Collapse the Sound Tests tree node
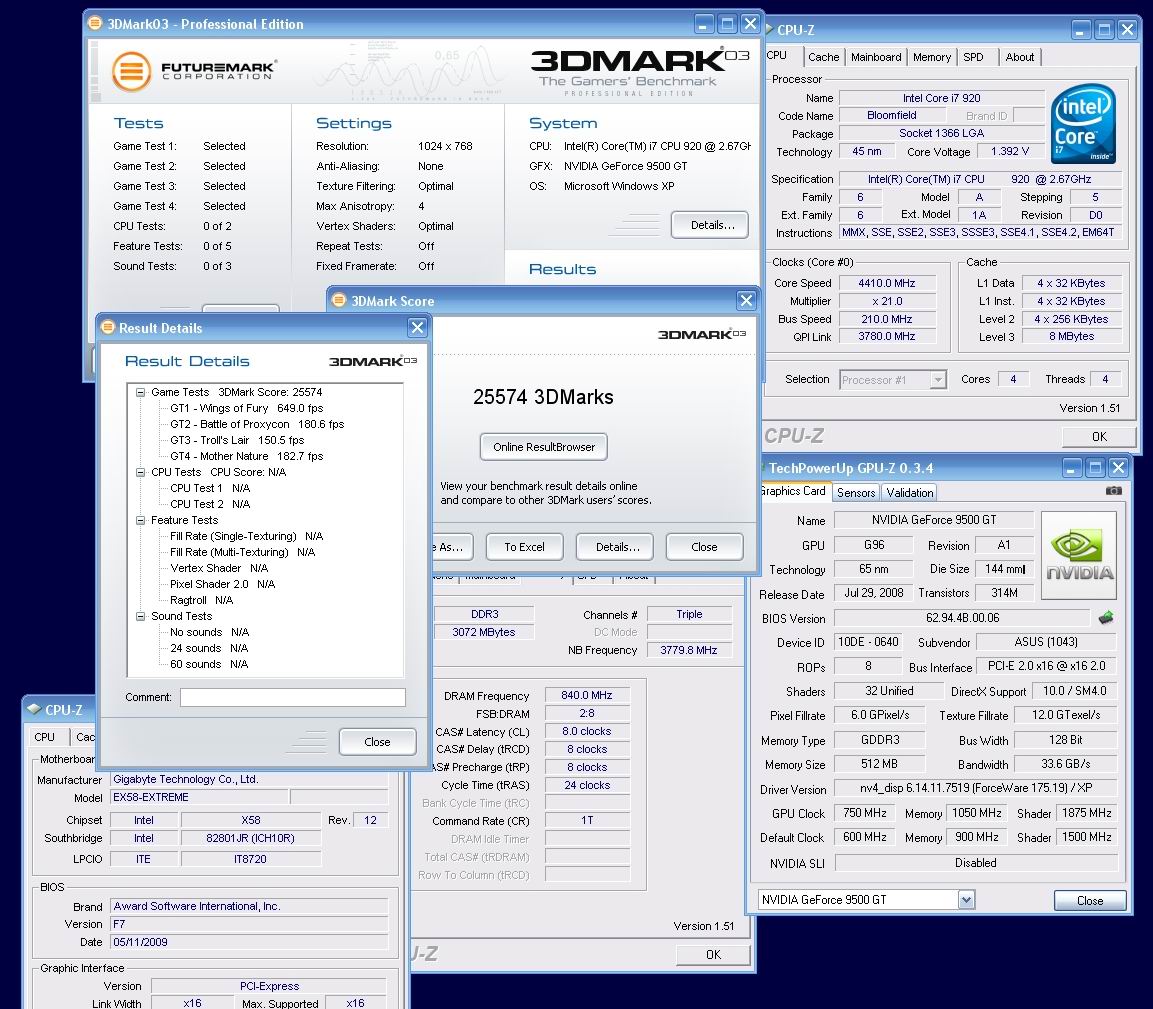 (x=140, y=616)
